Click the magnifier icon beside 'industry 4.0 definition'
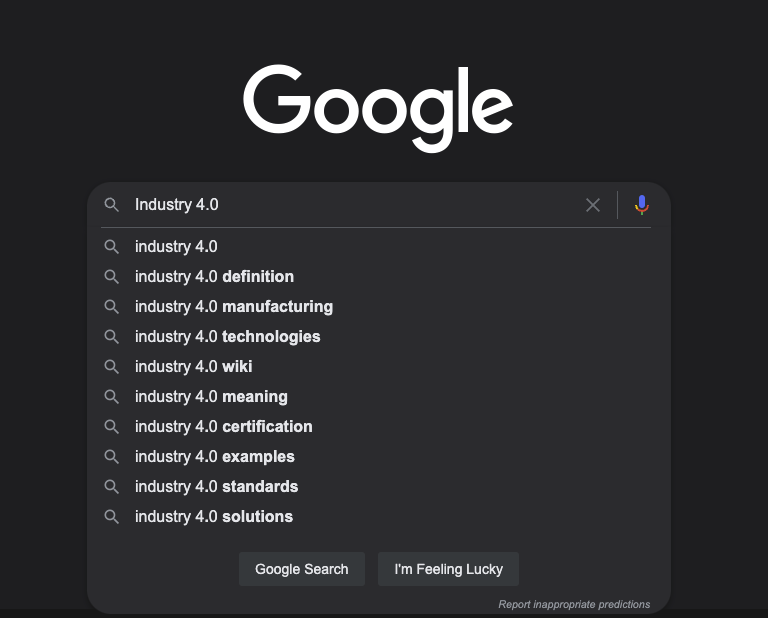Screen dimensions: 768x618 (x=112, y=277)
